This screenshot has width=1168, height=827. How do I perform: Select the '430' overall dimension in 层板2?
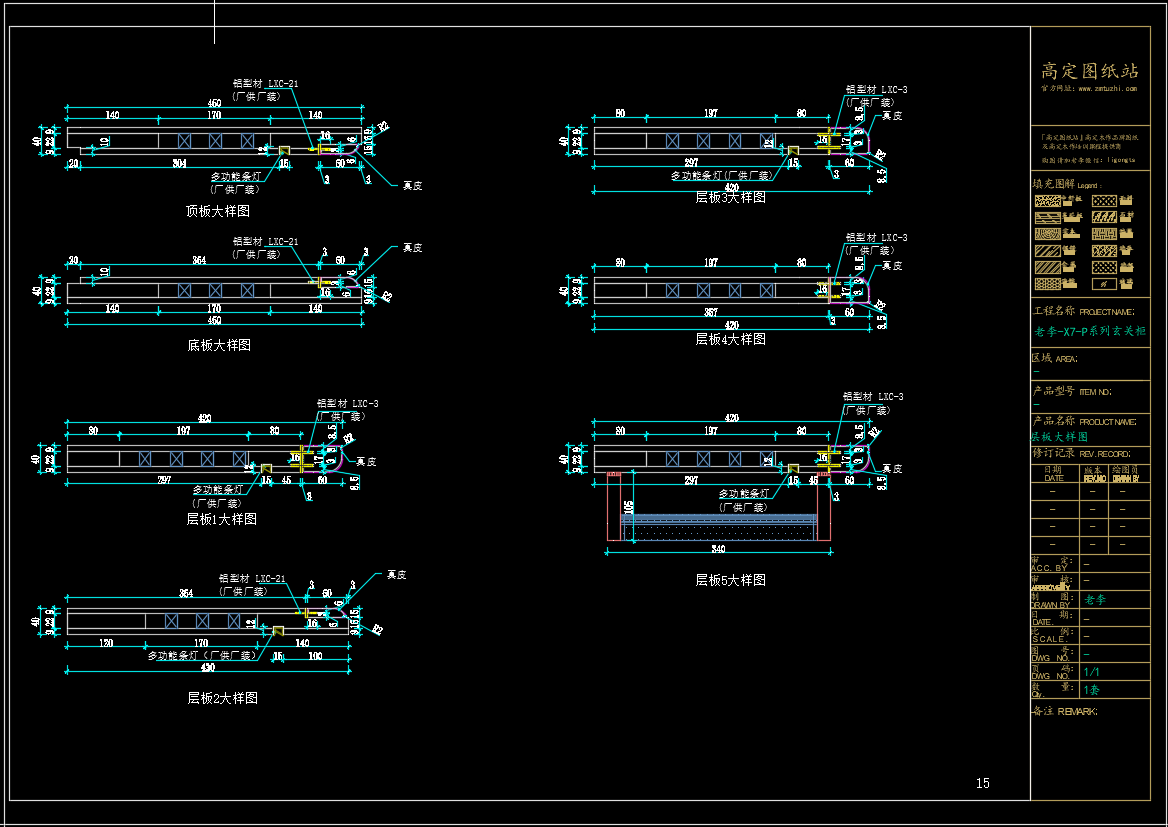coord(208,667)
